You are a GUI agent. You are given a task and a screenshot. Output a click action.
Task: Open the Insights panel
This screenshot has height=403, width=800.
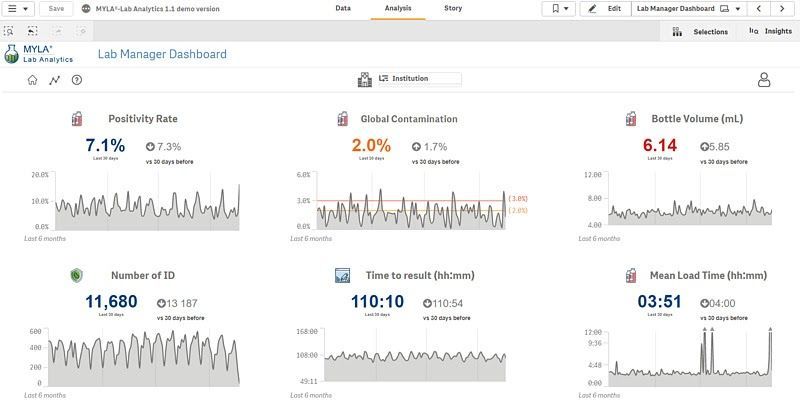[770, 31]
